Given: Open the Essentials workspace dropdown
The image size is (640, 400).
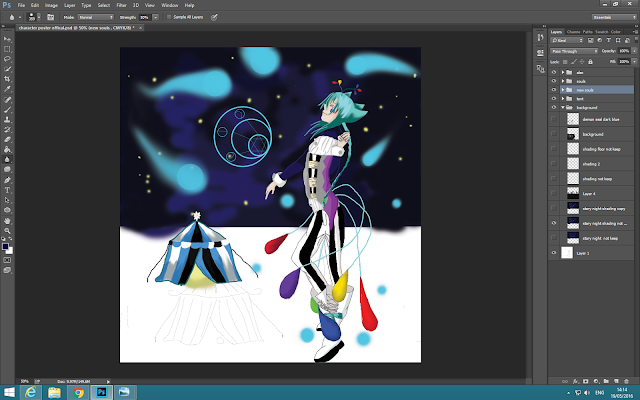Looking at the screenshot, I should (614, 17).
